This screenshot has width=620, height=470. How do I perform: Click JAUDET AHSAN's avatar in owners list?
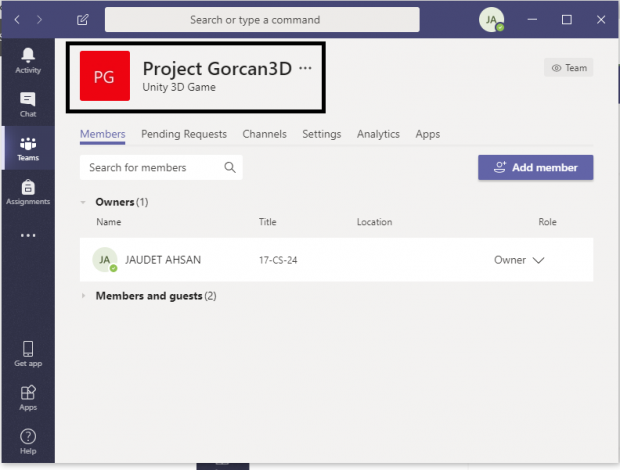pyautogui.click(x=105, y=260)
